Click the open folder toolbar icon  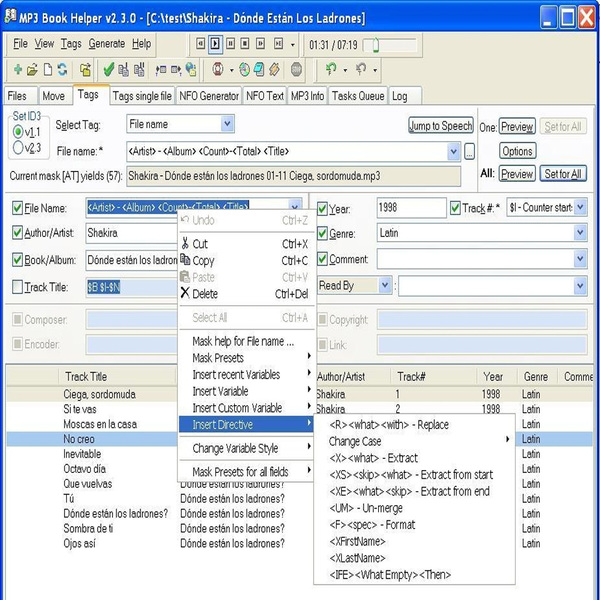[x=33, y=70]
